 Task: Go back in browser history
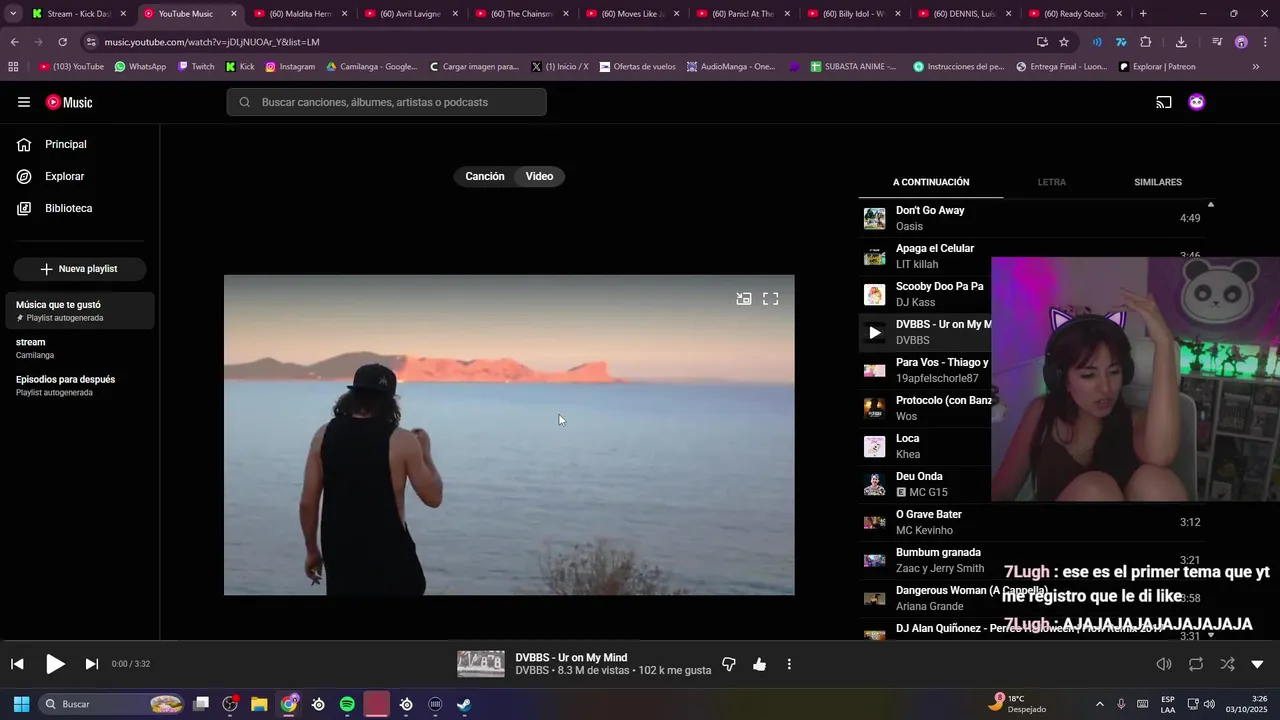(14, 42)
